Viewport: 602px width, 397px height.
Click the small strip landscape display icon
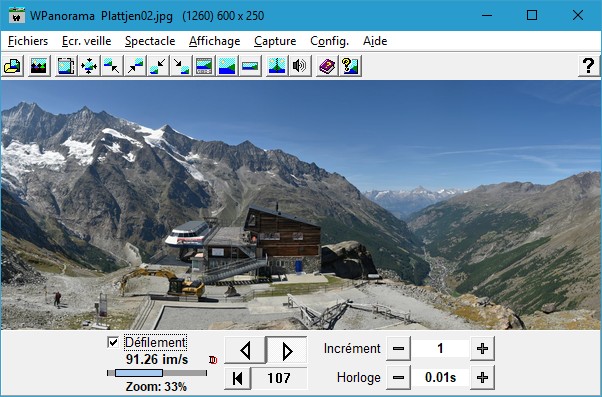250,66
